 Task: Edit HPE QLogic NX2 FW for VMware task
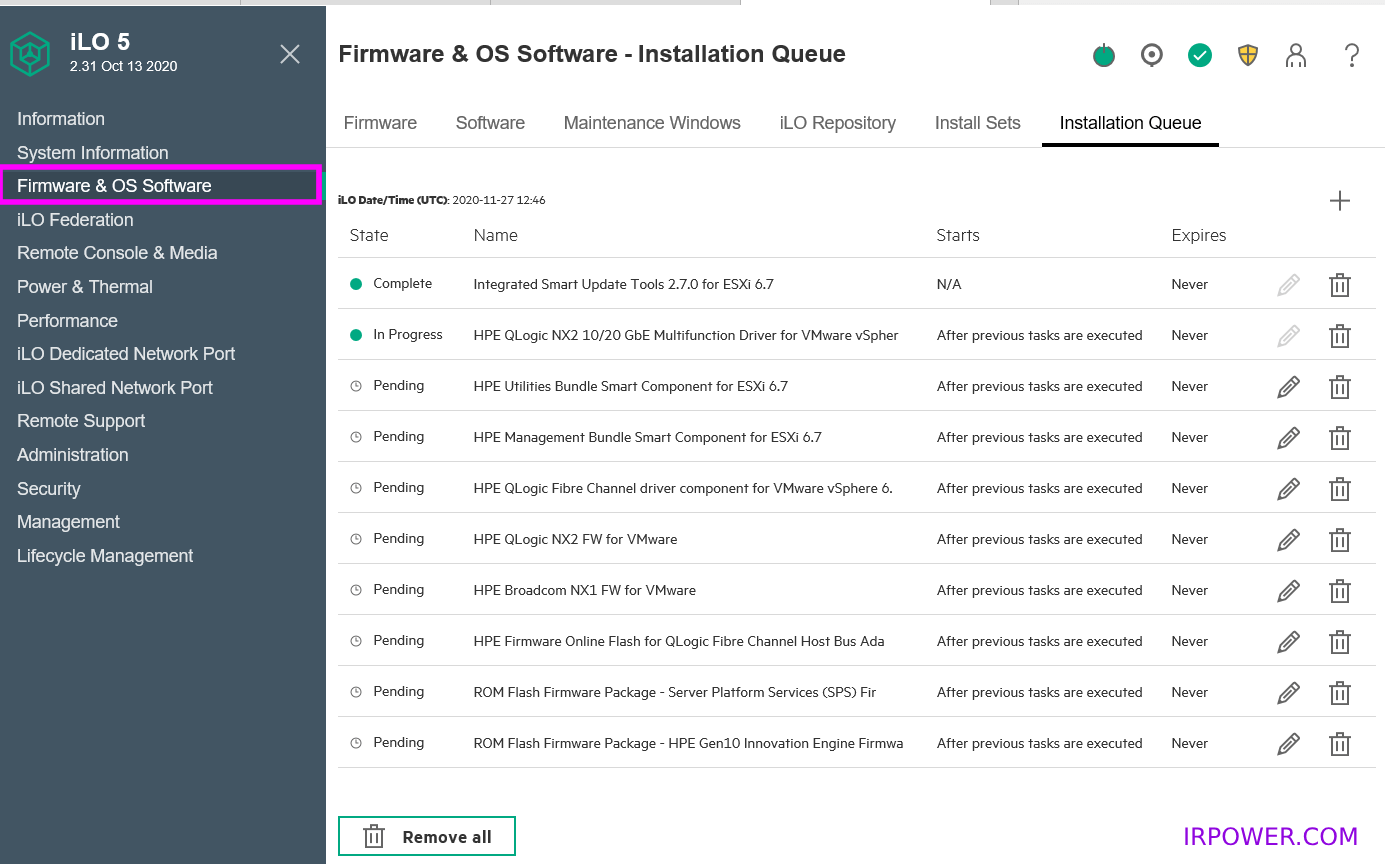[1289, 540]
